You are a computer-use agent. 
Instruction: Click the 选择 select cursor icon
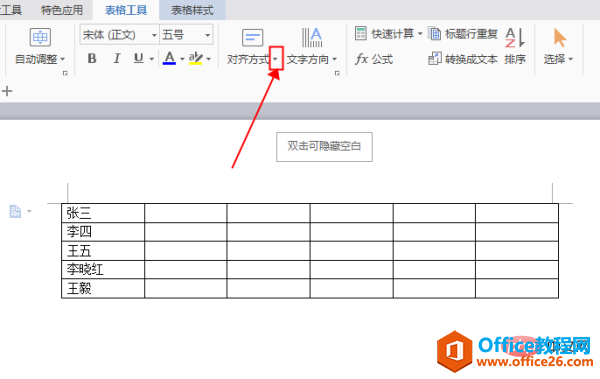point(560,38)
